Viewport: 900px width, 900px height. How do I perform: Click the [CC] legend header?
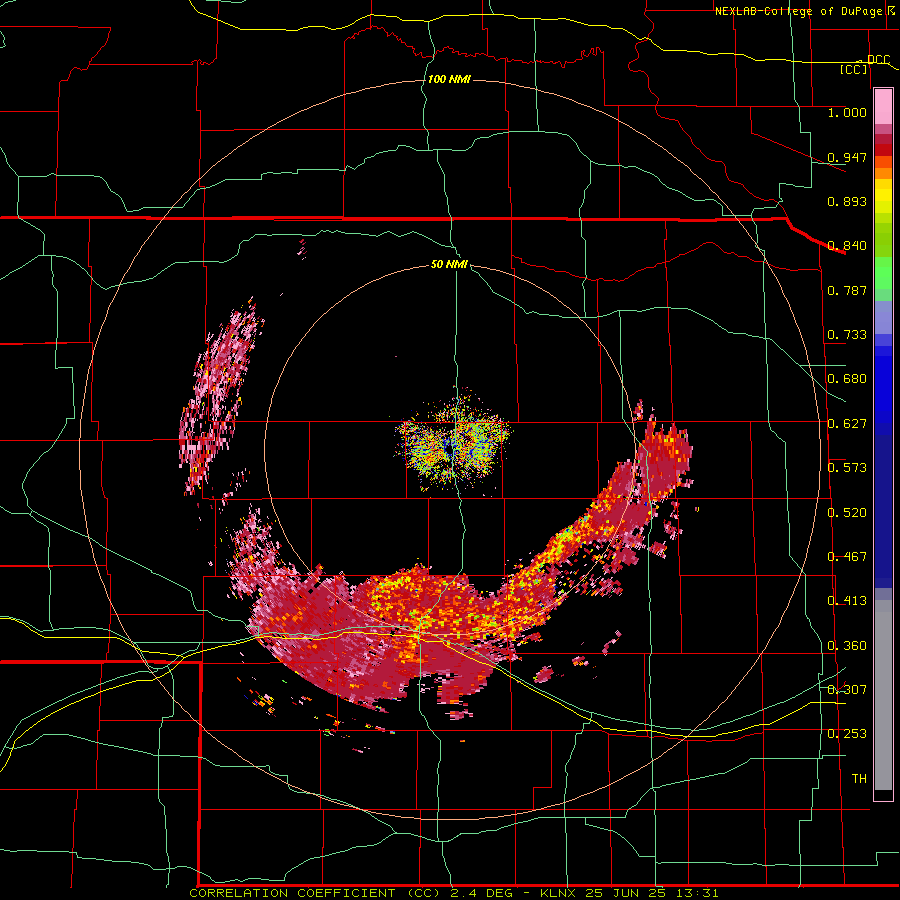pos(853,69)
